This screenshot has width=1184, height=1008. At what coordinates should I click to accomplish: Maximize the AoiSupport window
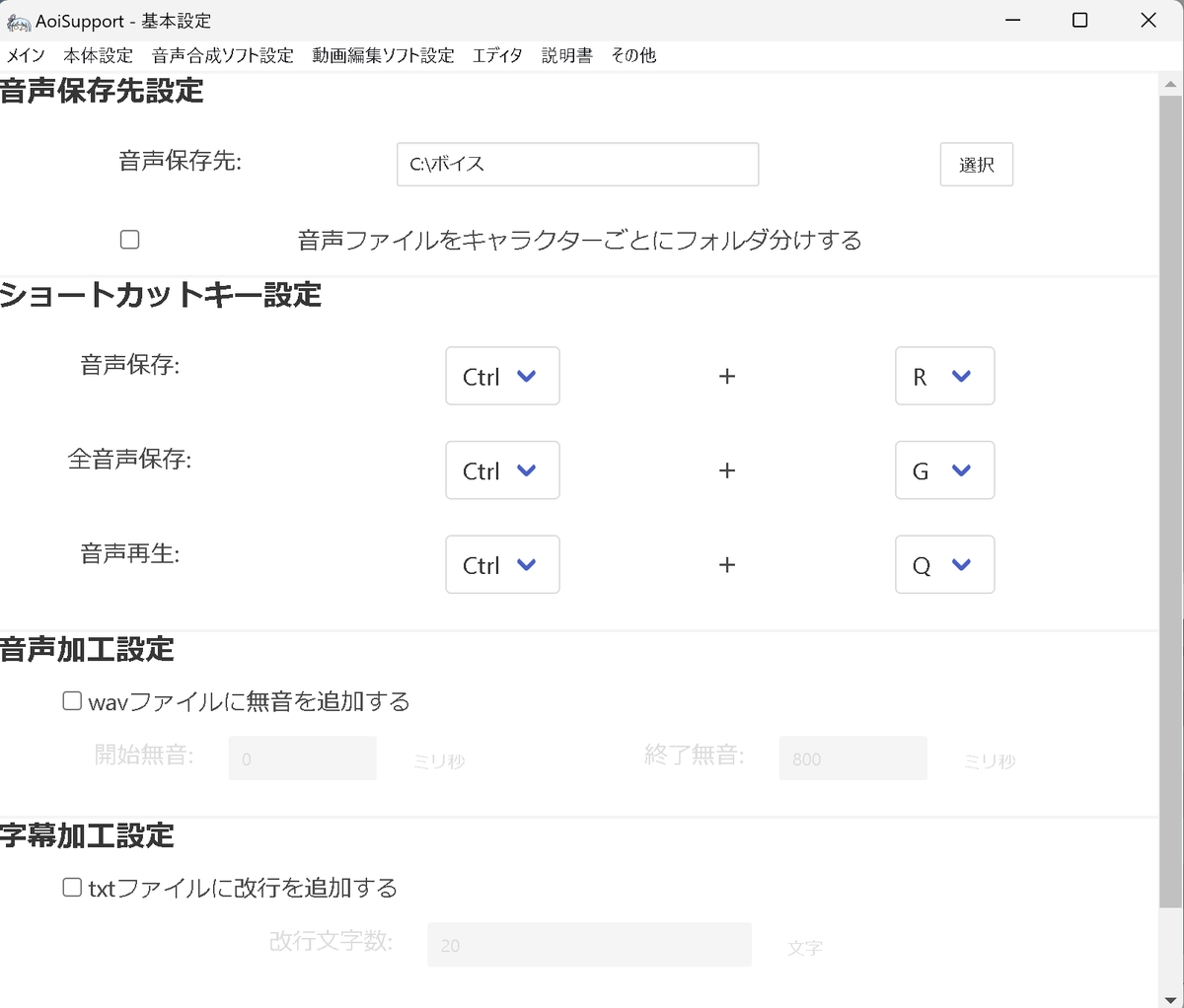(x=1080, y=21)
